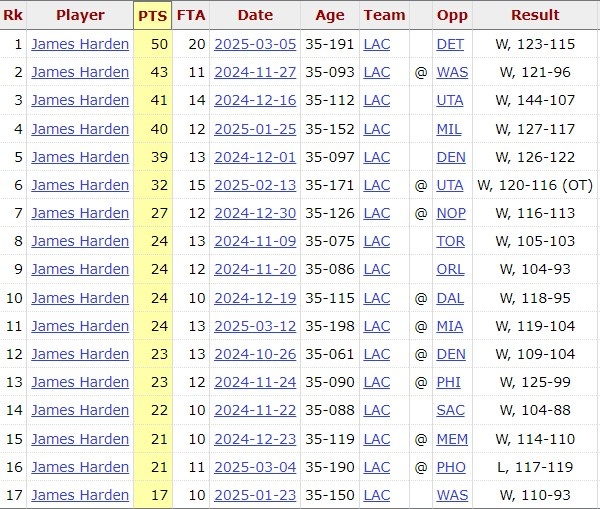600x509 pixels.
Task: Open the 2024-11-27 game box score
Action: pyautogui.click(x=255, y=72)
